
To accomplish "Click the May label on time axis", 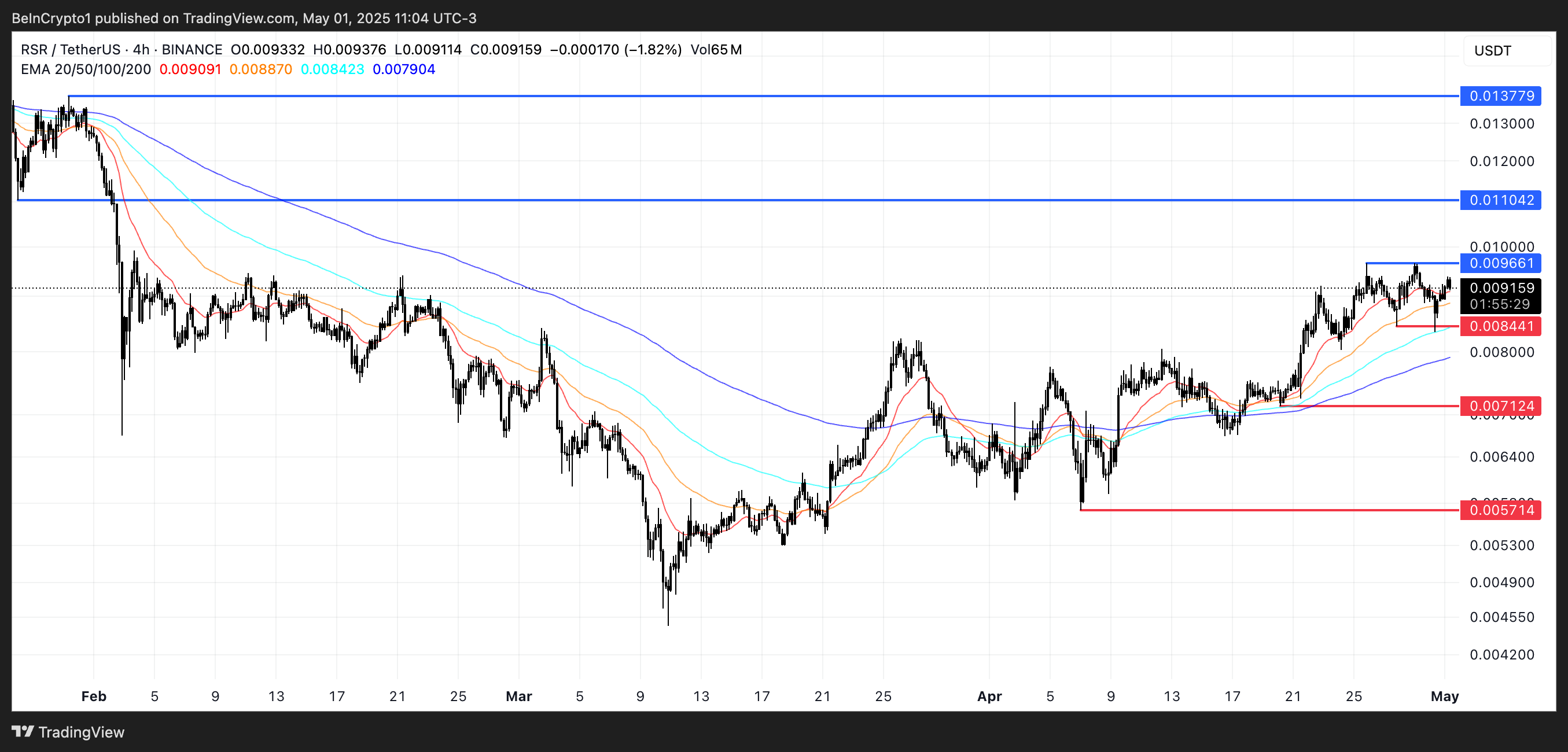I will [1444, 696].
